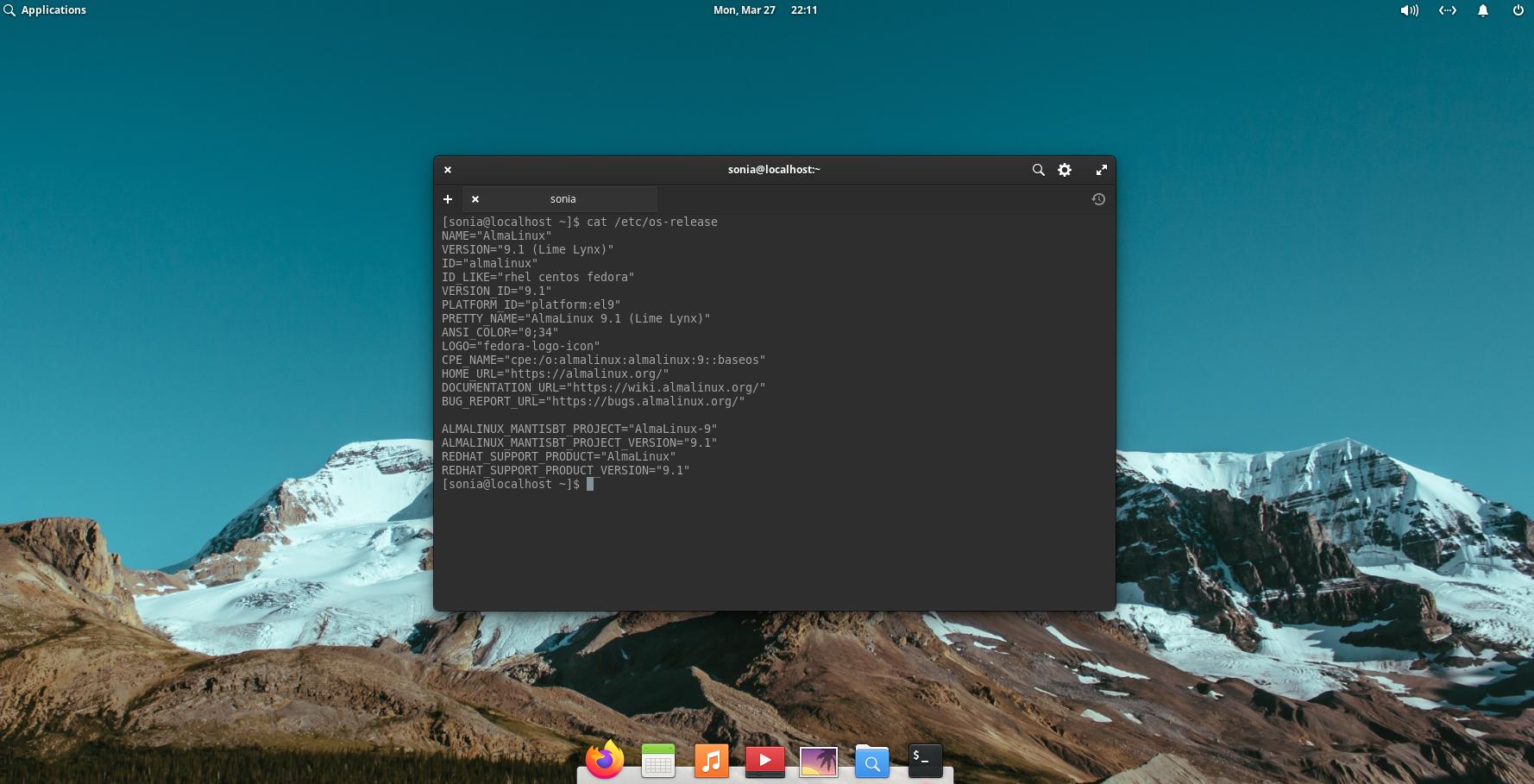
Task: Open the sound indicator menu
Action: pos(1409,10)
